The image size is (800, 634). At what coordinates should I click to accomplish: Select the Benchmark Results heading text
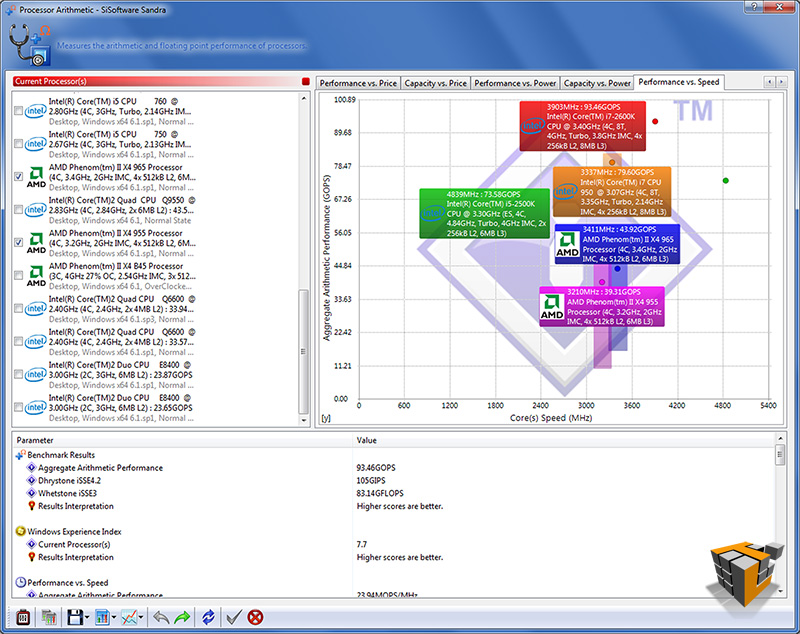[x=61, y=455]
